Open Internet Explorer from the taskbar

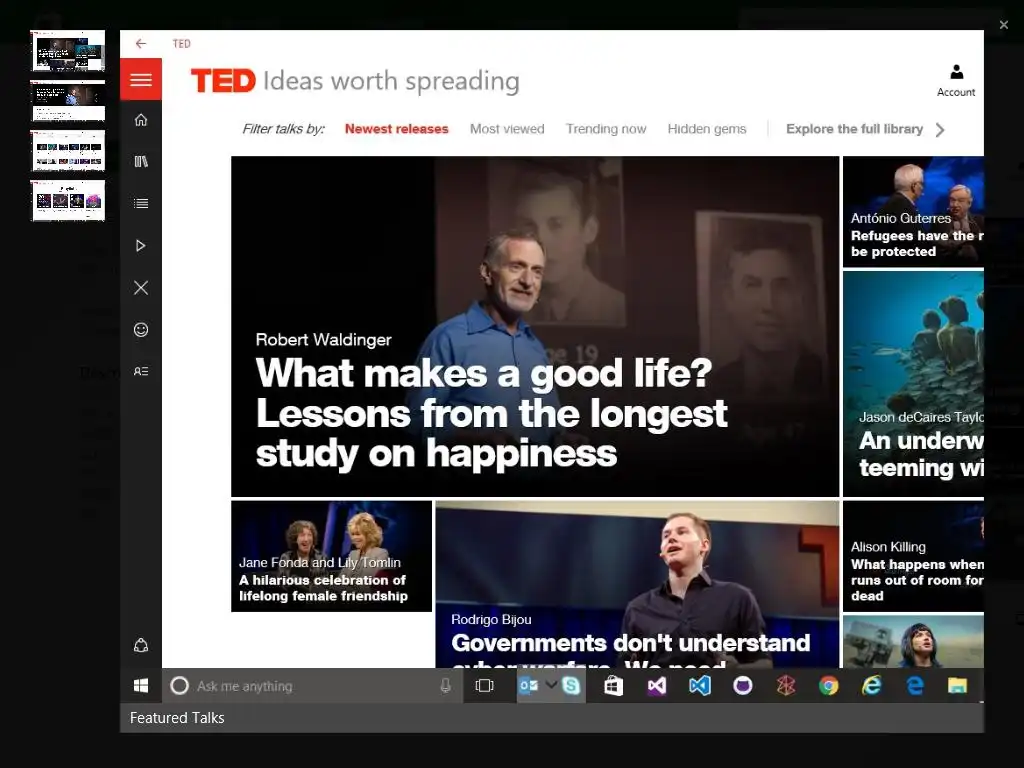(871, 686)
